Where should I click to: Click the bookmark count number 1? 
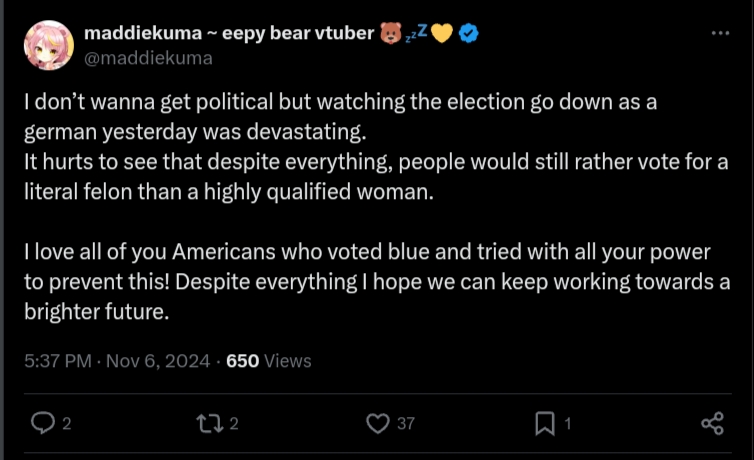568,424
